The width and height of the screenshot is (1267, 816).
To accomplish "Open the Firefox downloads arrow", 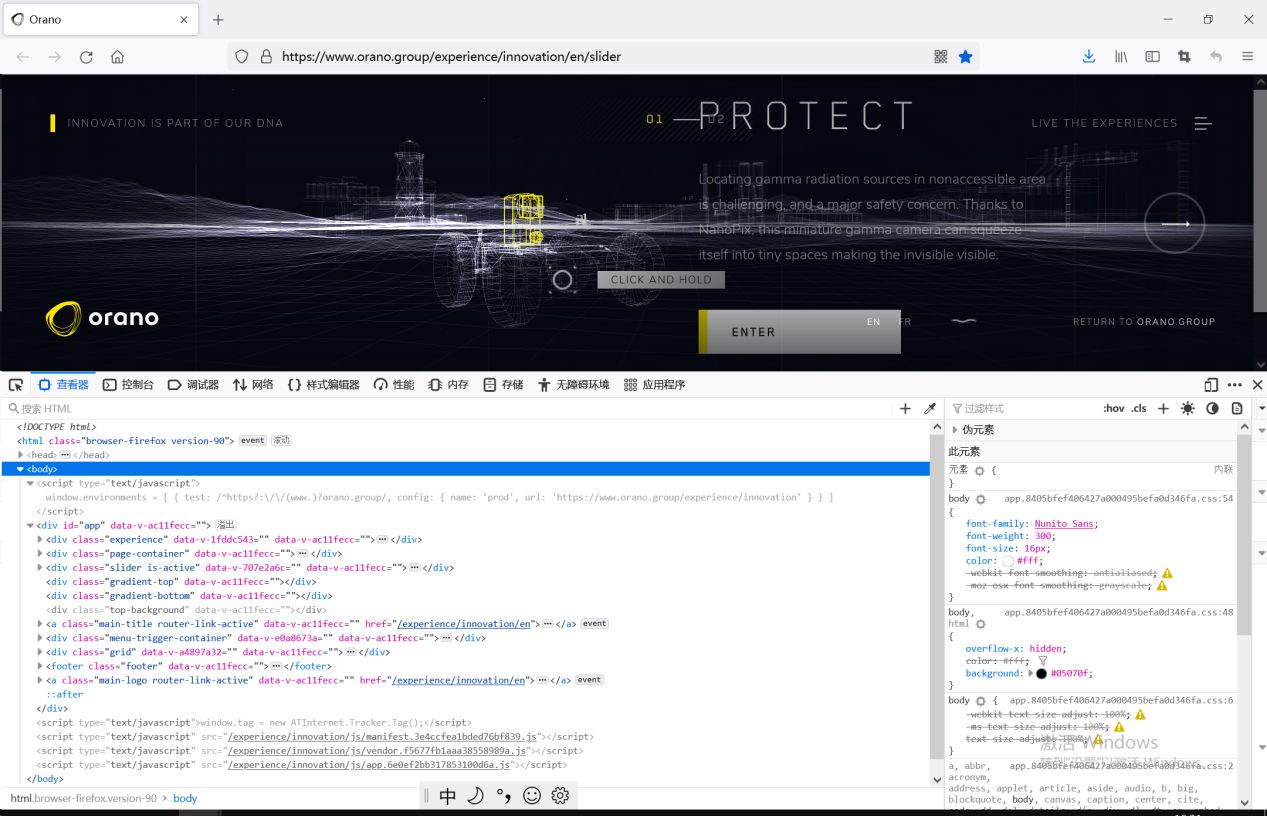I will click(1089, 57).
